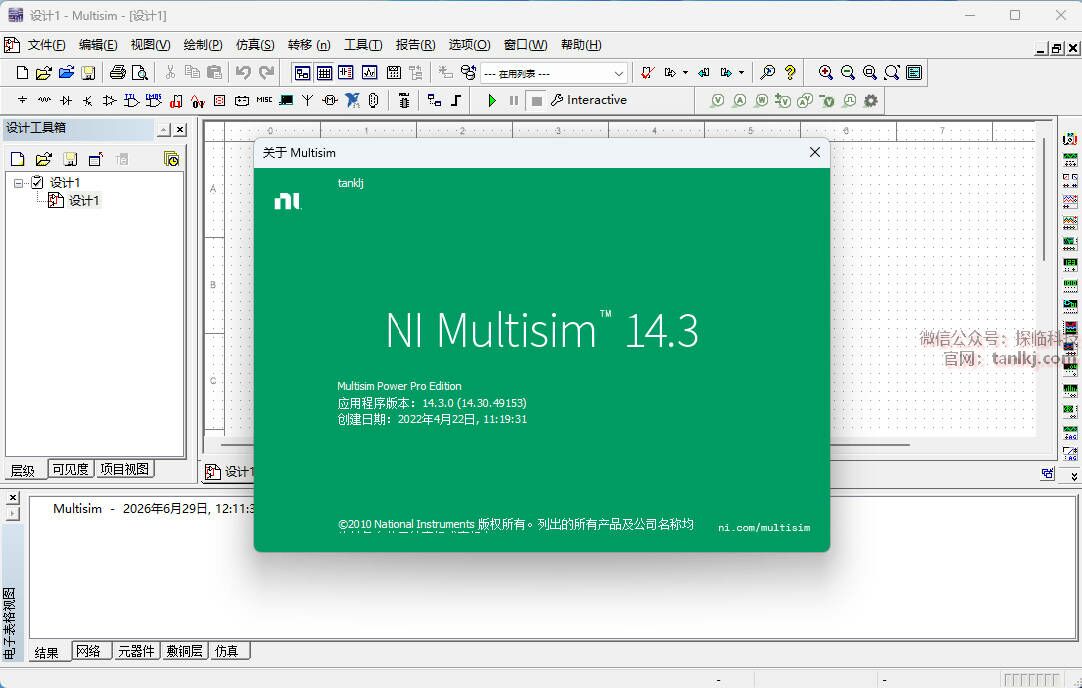The image size is (1082, 688).
Task: Open the 报告(R) menu
Action: tap(415, 45)
